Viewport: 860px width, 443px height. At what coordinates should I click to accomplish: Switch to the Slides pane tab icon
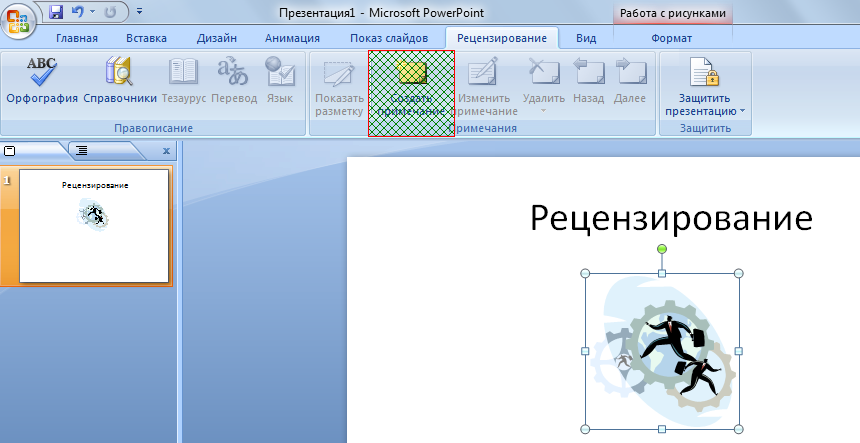tap(10, 151)
